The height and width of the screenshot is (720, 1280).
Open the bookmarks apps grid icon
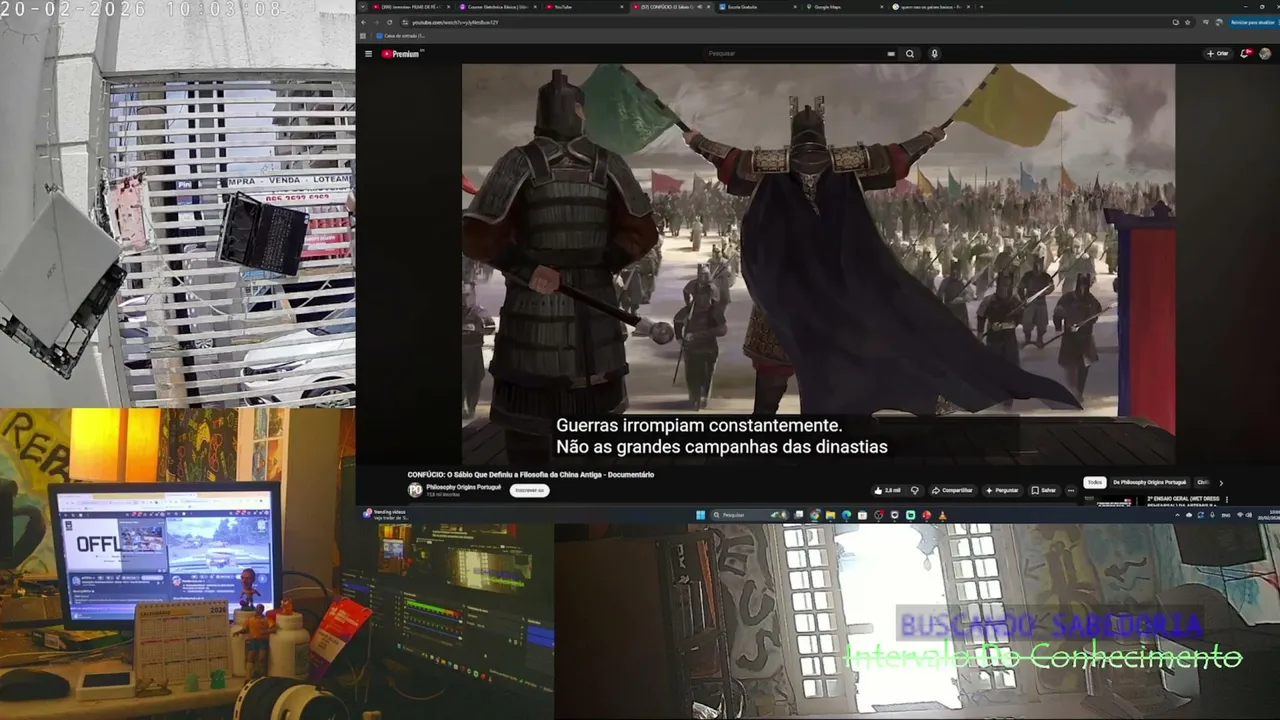tap(365, 36)
